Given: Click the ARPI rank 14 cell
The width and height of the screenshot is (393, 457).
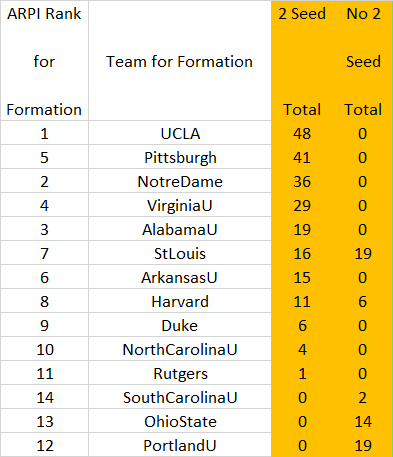Looking at the screenshot, I should coord(44,397).
